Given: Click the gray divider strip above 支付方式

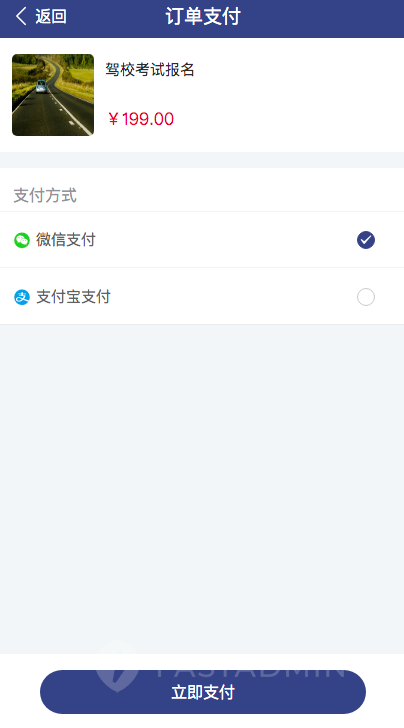Looking at the screenshot, I should point(202,160).
